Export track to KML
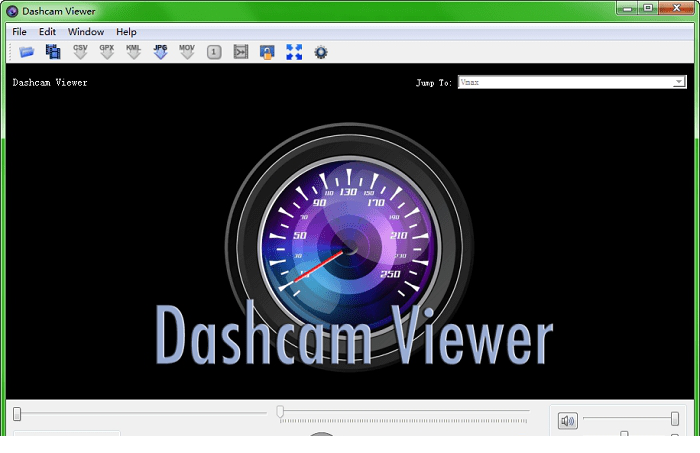700x453 pixels. [133, 52]
